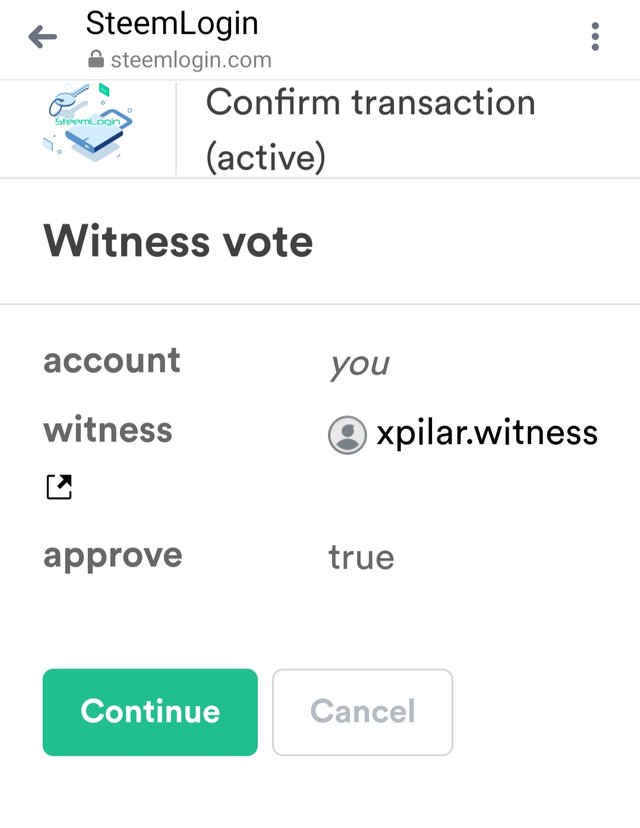Click the '(active)' text in header

(x=266, y=158)
